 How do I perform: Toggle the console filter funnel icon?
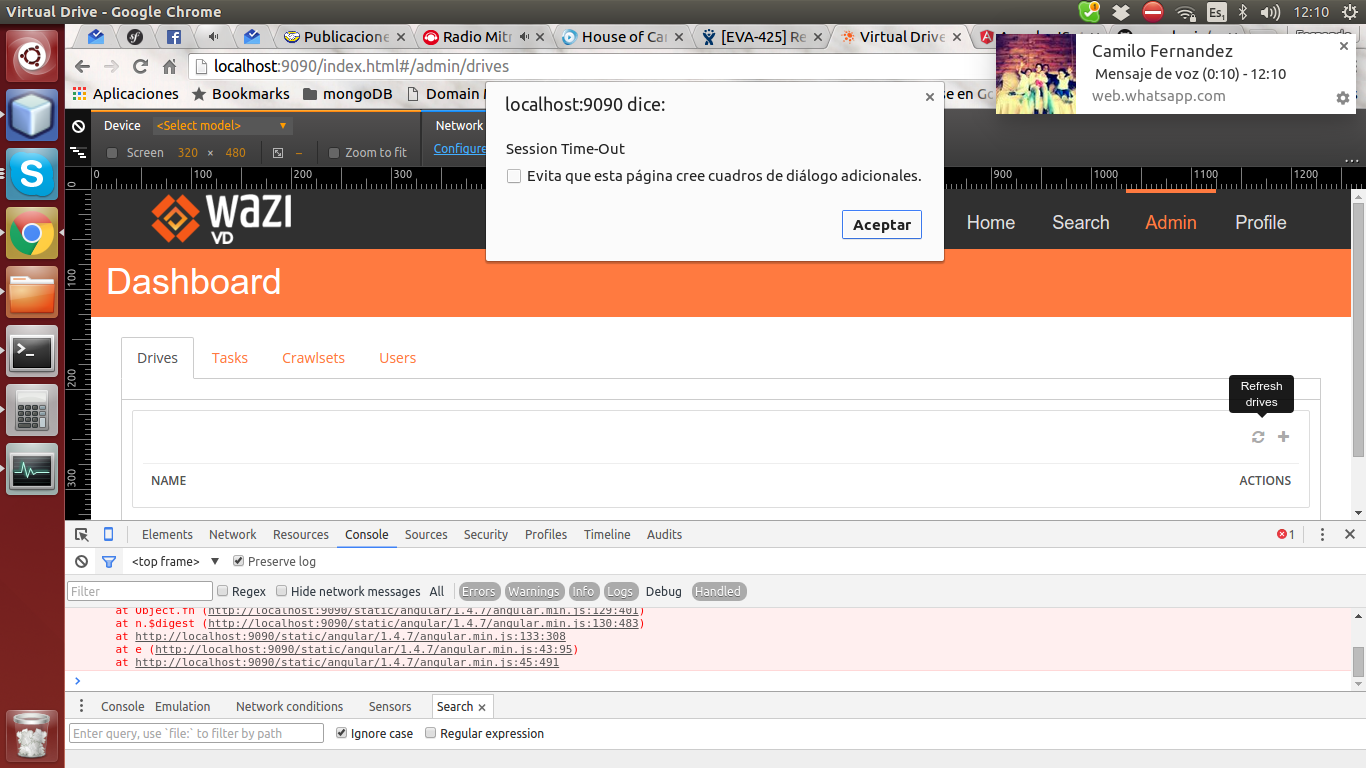[x=109, y=562]
